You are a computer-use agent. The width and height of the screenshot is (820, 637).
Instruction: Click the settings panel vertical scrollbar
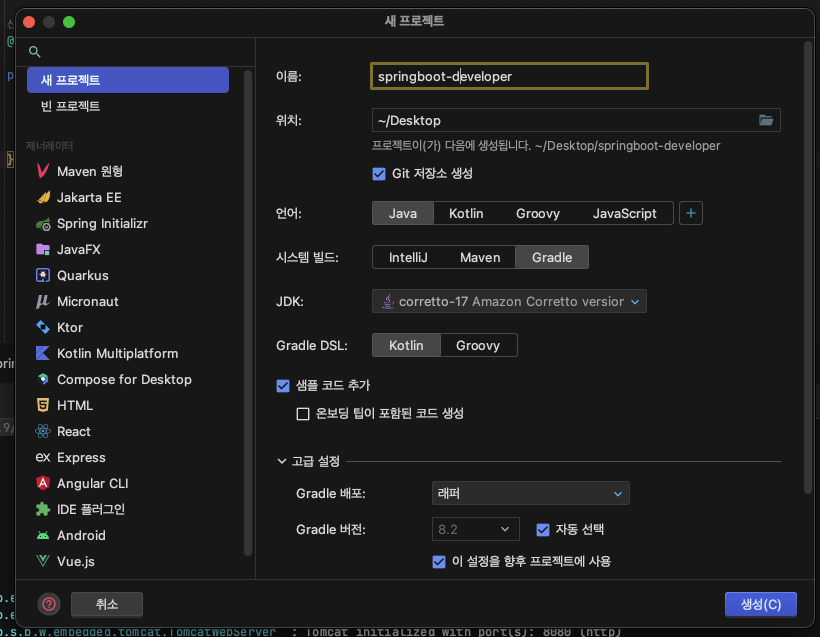(x=807, y=267)
